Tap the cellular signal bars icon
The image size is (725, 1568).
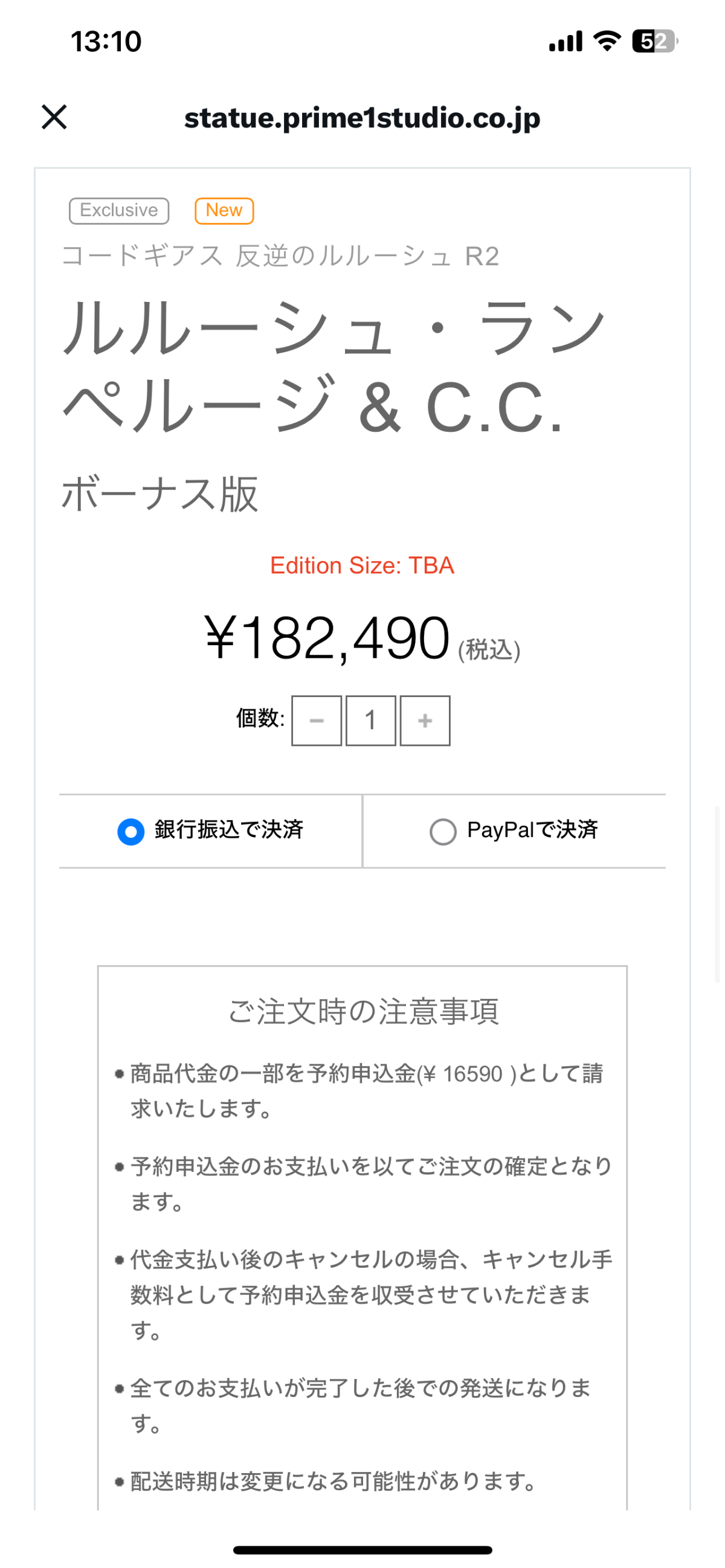point(565,41)
